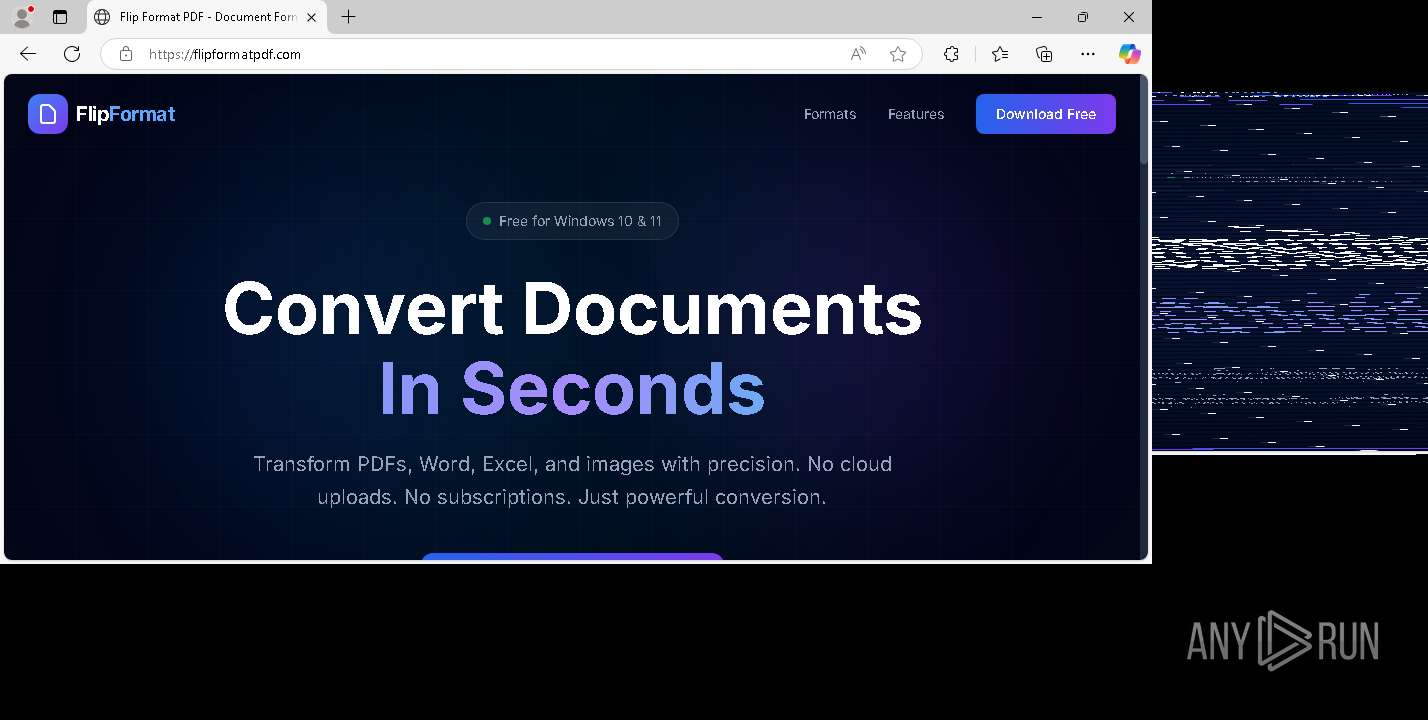Open Features navigation link

[916, 114]
